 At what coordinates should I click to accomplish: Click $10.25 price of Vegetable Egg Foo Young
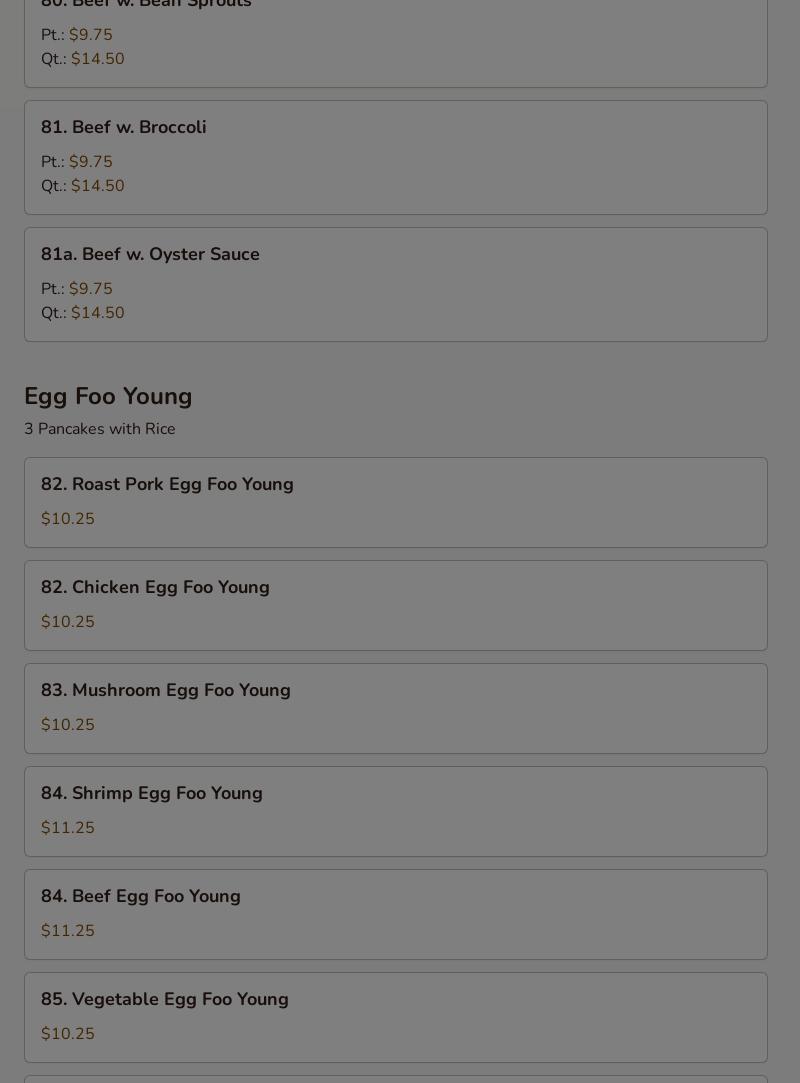(x=68, y=1033)
